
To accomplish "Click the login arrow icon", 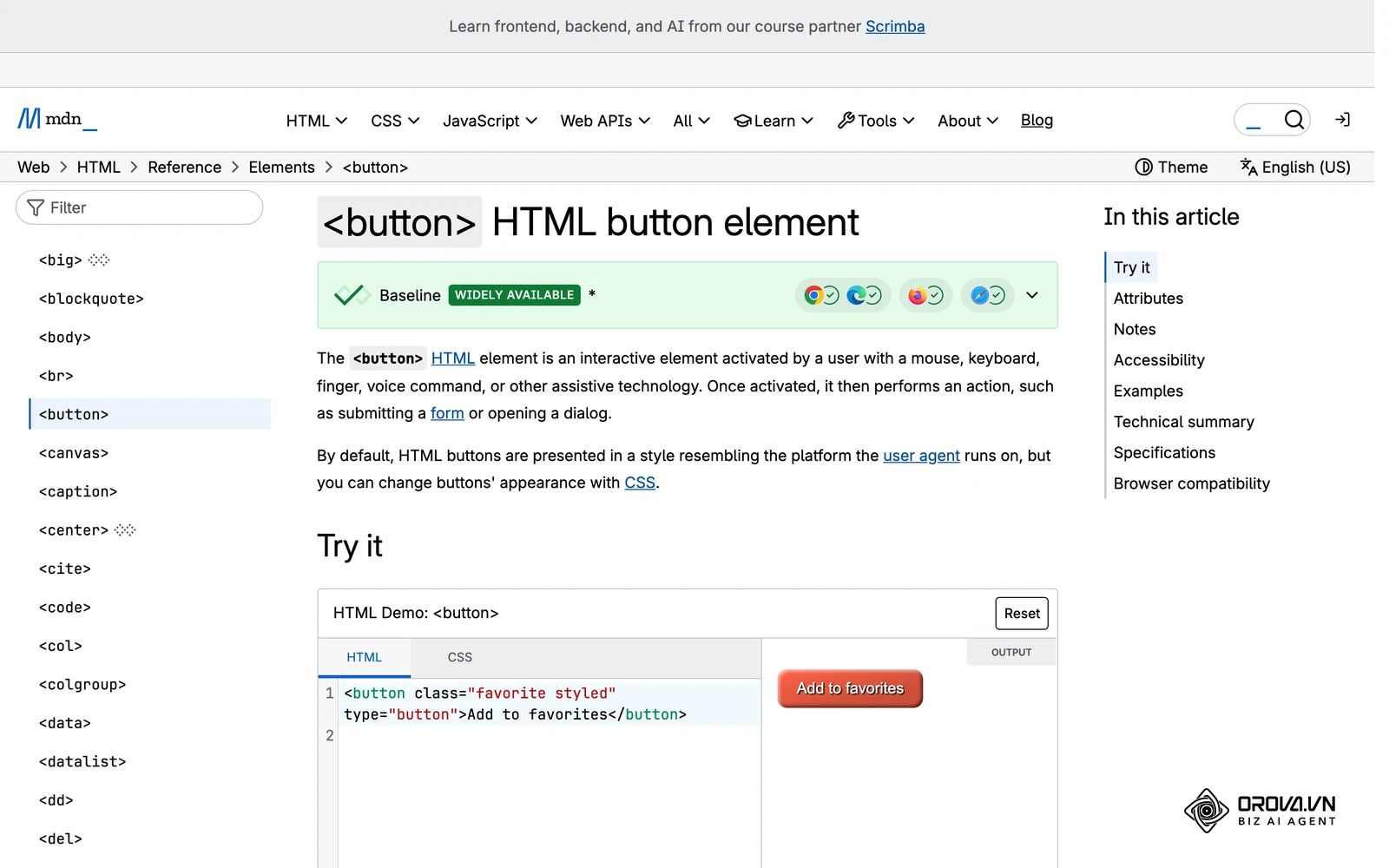I will coord(1342,120).
